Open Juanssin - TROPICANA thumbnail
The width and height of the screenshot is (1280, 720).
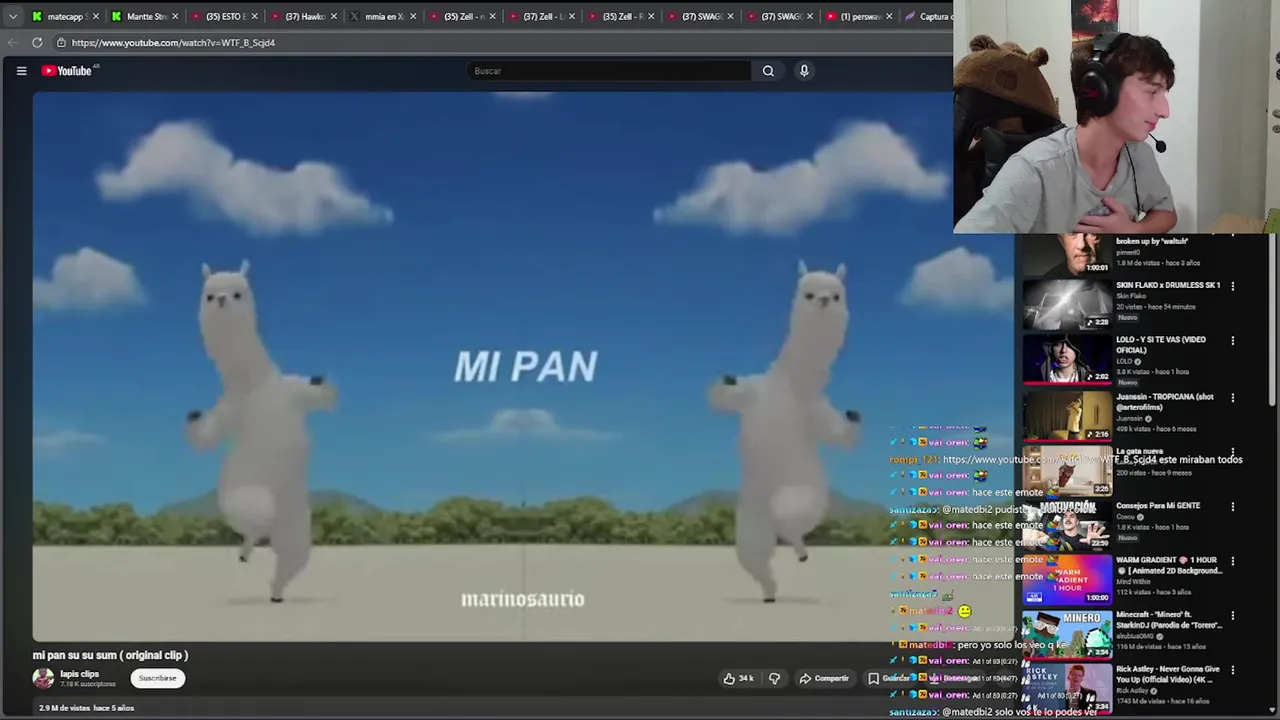point(1066,415)
